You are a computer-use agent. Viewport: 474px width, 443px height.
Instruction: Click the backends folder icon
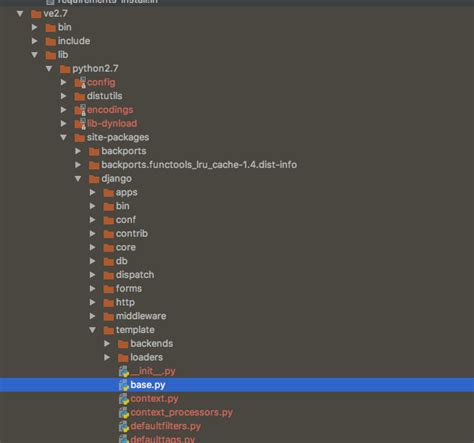click(123, 344)
